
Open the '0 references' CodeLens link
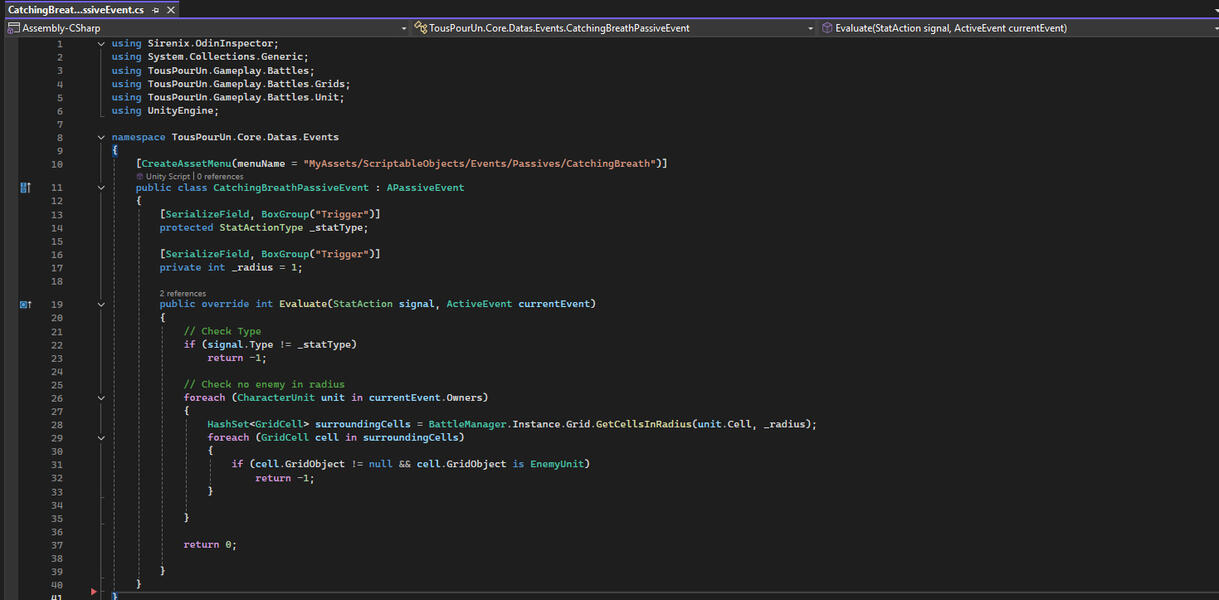click(220, 176)
